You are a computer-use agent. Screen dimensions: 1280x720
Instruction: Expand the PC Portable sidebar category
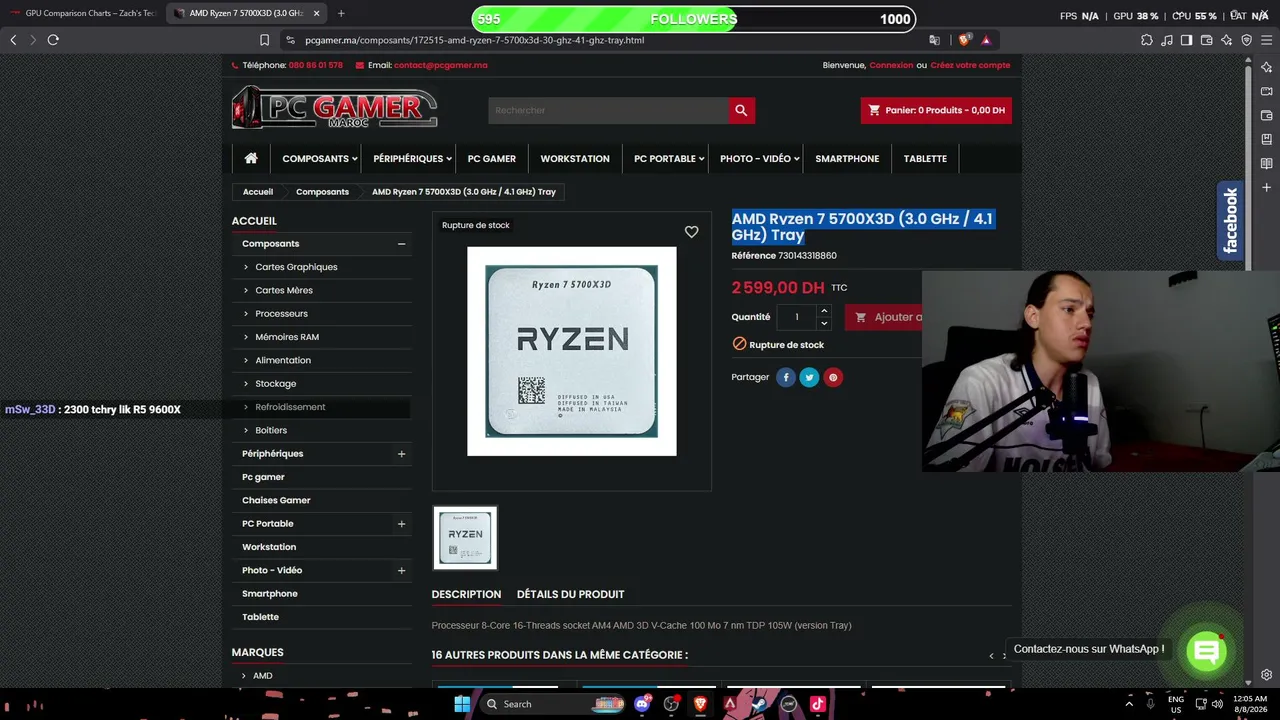[x=401, y=524]
